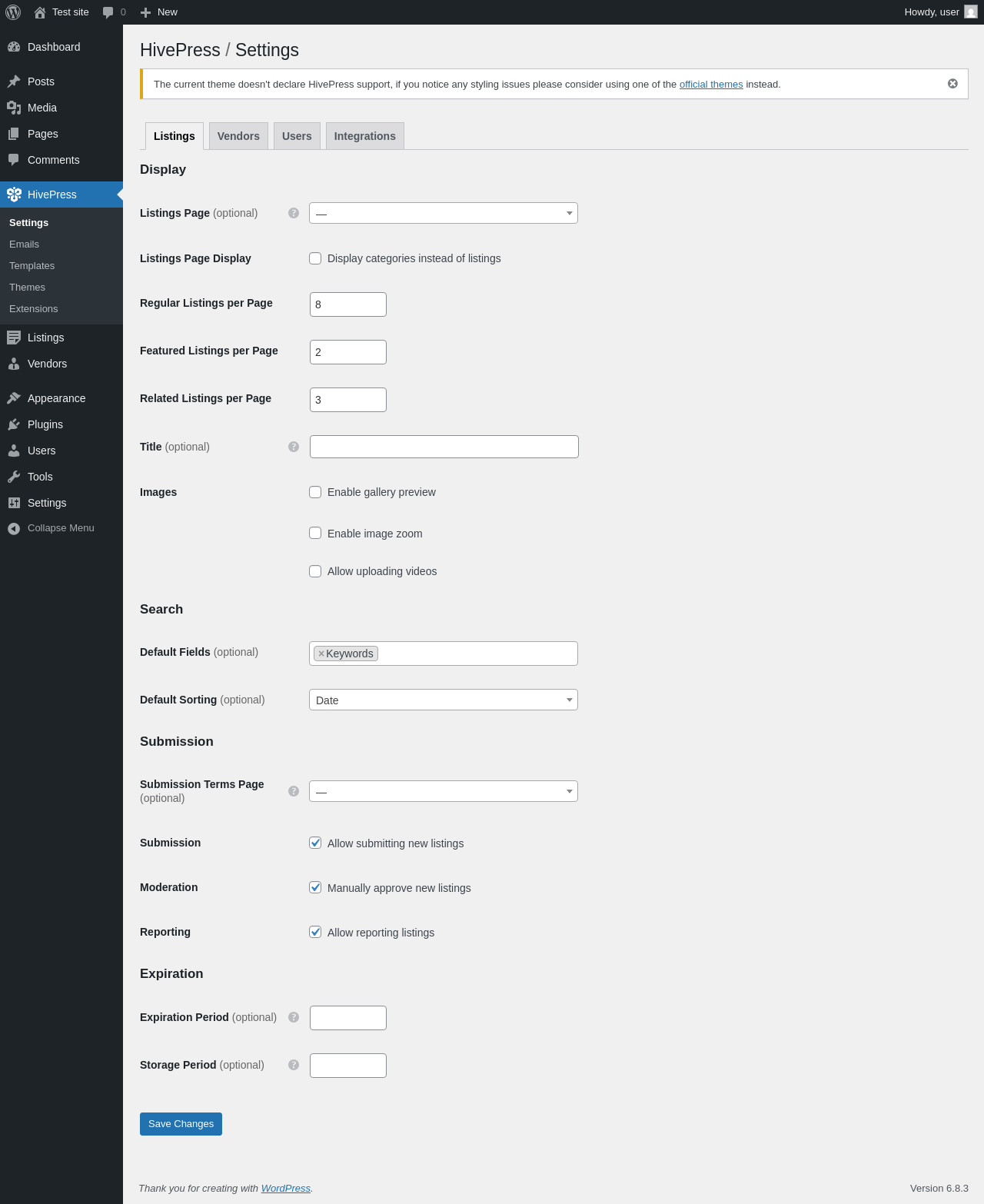Click the Dashboard gauge icon
This screenshot has width=984, height=1204.
[14, 47]
